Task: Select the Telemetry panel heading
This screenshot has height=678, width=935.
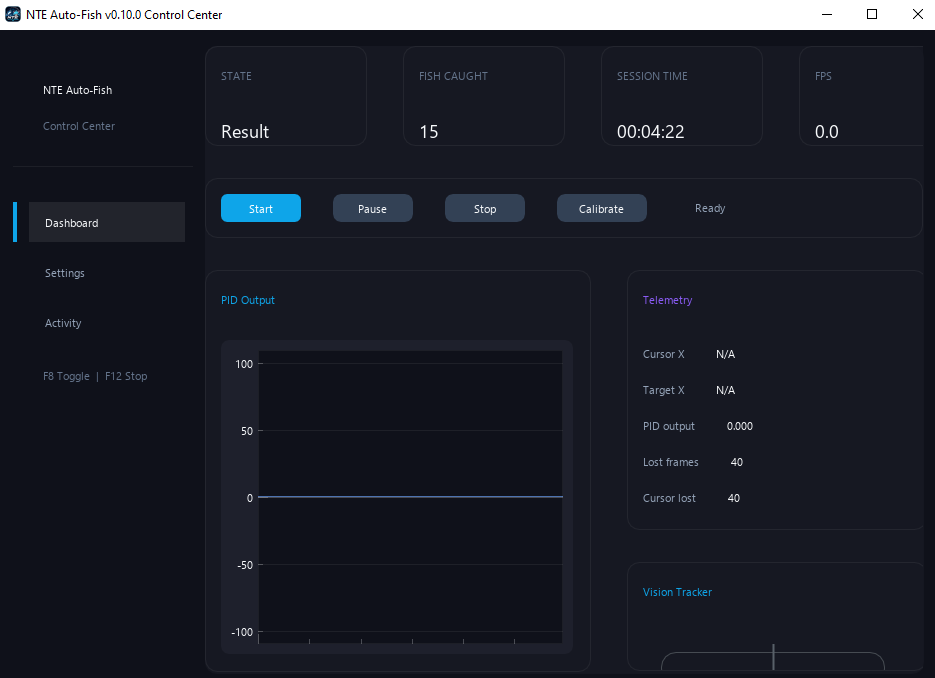Action: [667, 300]
